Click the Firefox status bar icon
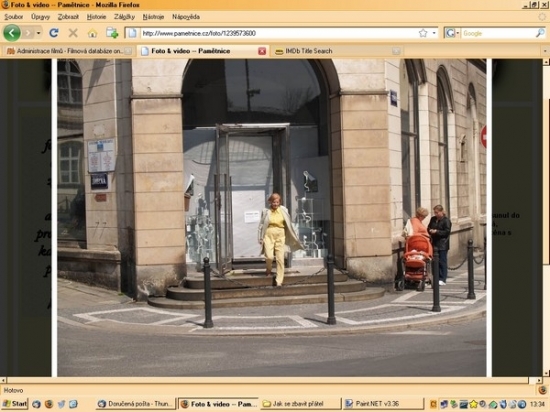The image size is (550, 412). (542, 390)
